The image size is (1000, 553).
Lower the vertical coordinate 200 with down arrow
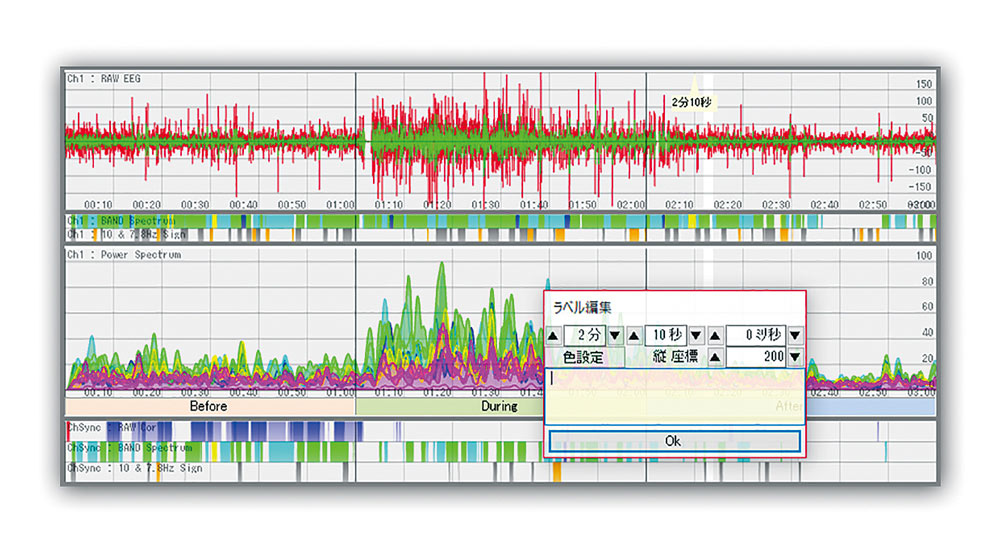794,356
